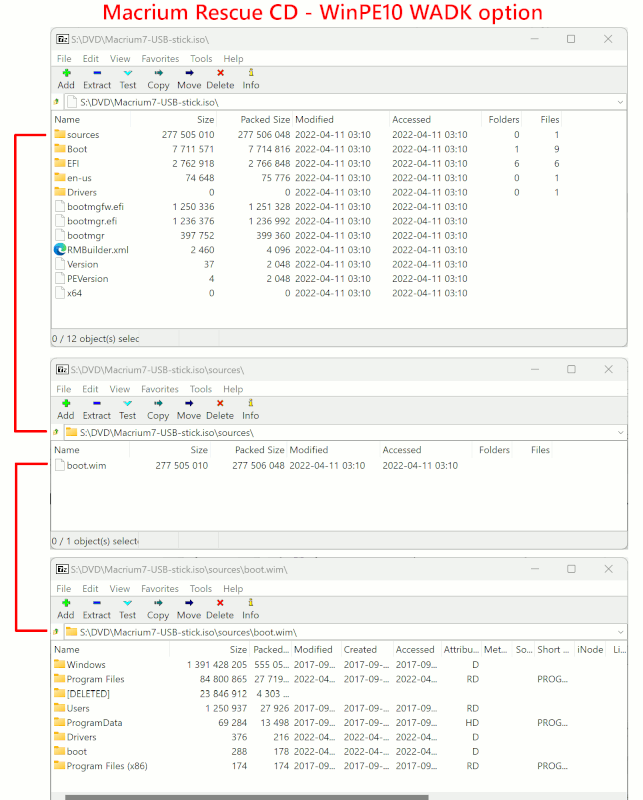The image size is (643, 800).
Task: Open File menu in top window
Action: (x=64, y=59)
